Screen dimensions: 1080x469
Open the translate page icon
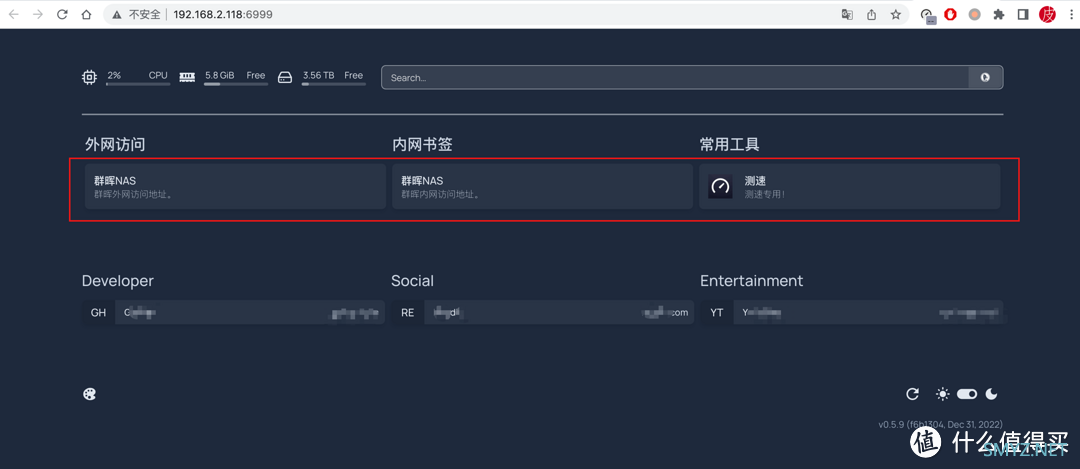[x=847, y=14]
